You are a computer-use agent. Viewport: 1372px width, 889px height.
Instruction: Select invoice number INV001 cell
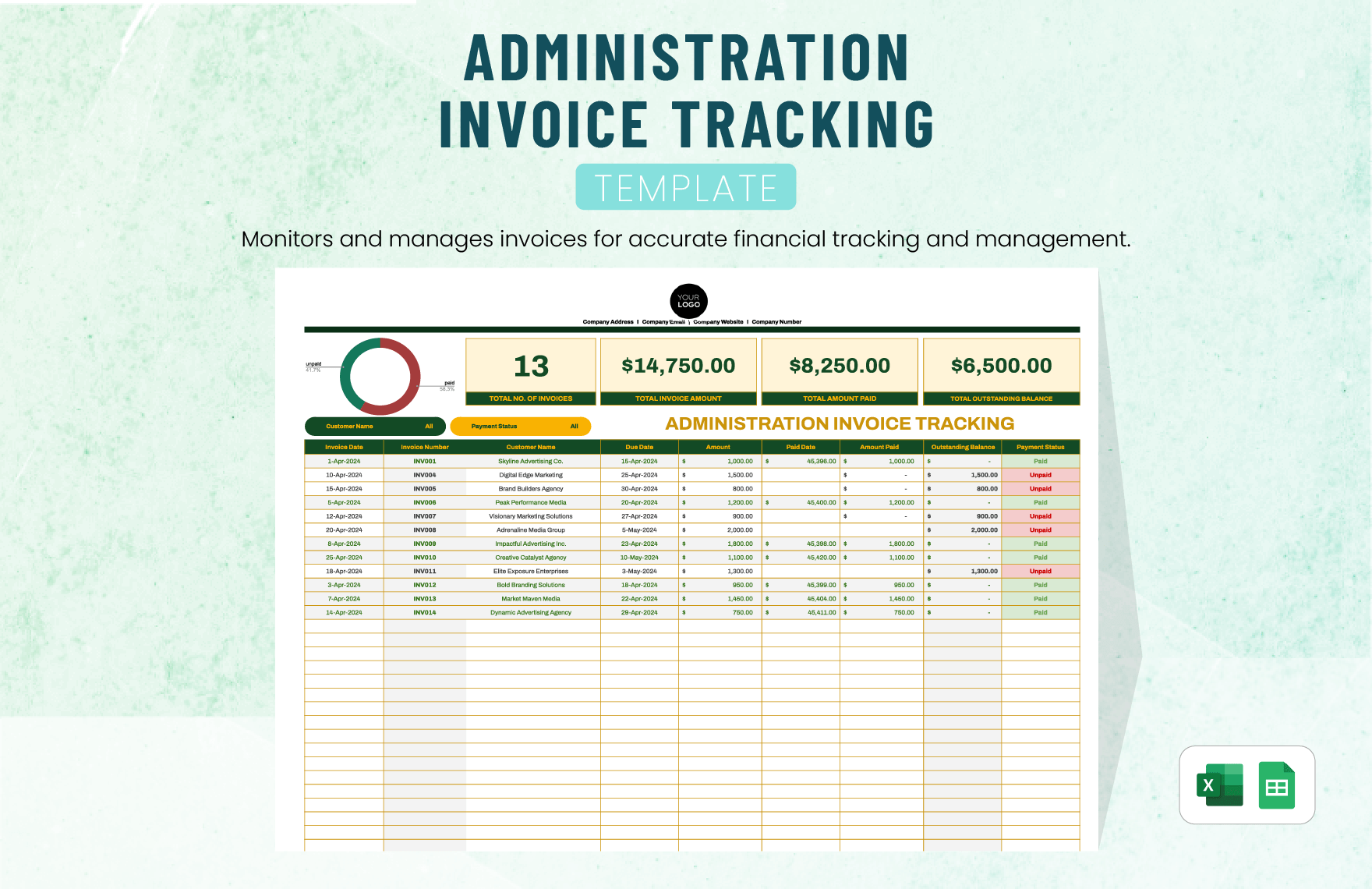[x=425, y=461]
